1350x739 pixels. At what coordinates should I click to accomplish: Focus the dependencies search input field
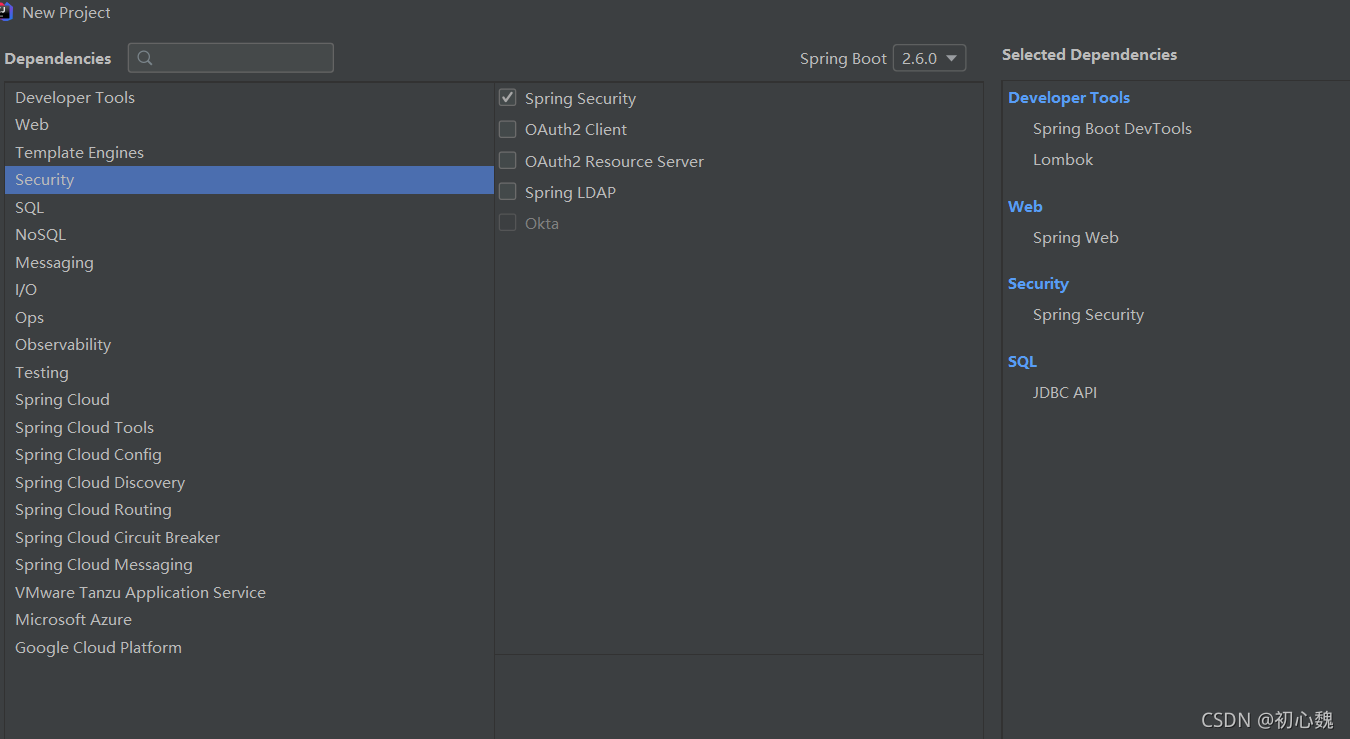pyautogui.click(x=231, y=58)
